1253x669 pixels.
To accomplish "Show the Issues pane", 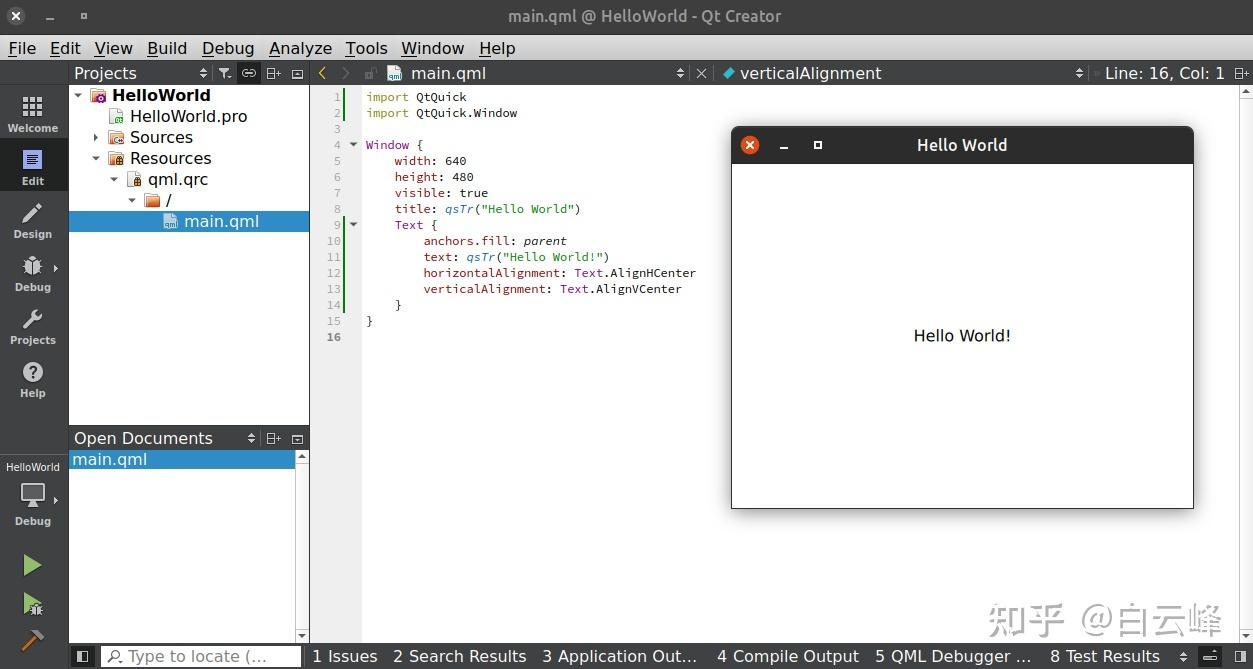I will [x=344, y=656].
